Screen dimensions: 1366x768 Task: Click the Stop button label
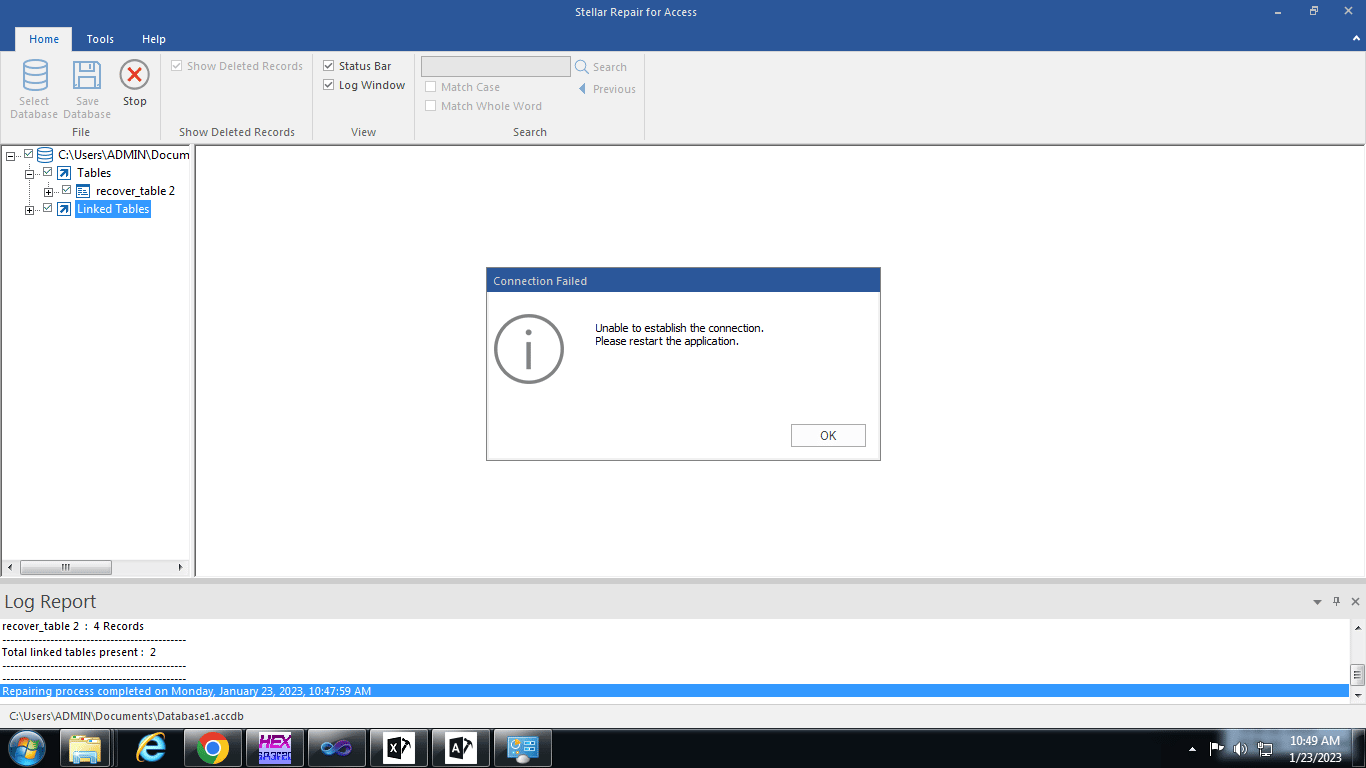click(x=135, y=101)
